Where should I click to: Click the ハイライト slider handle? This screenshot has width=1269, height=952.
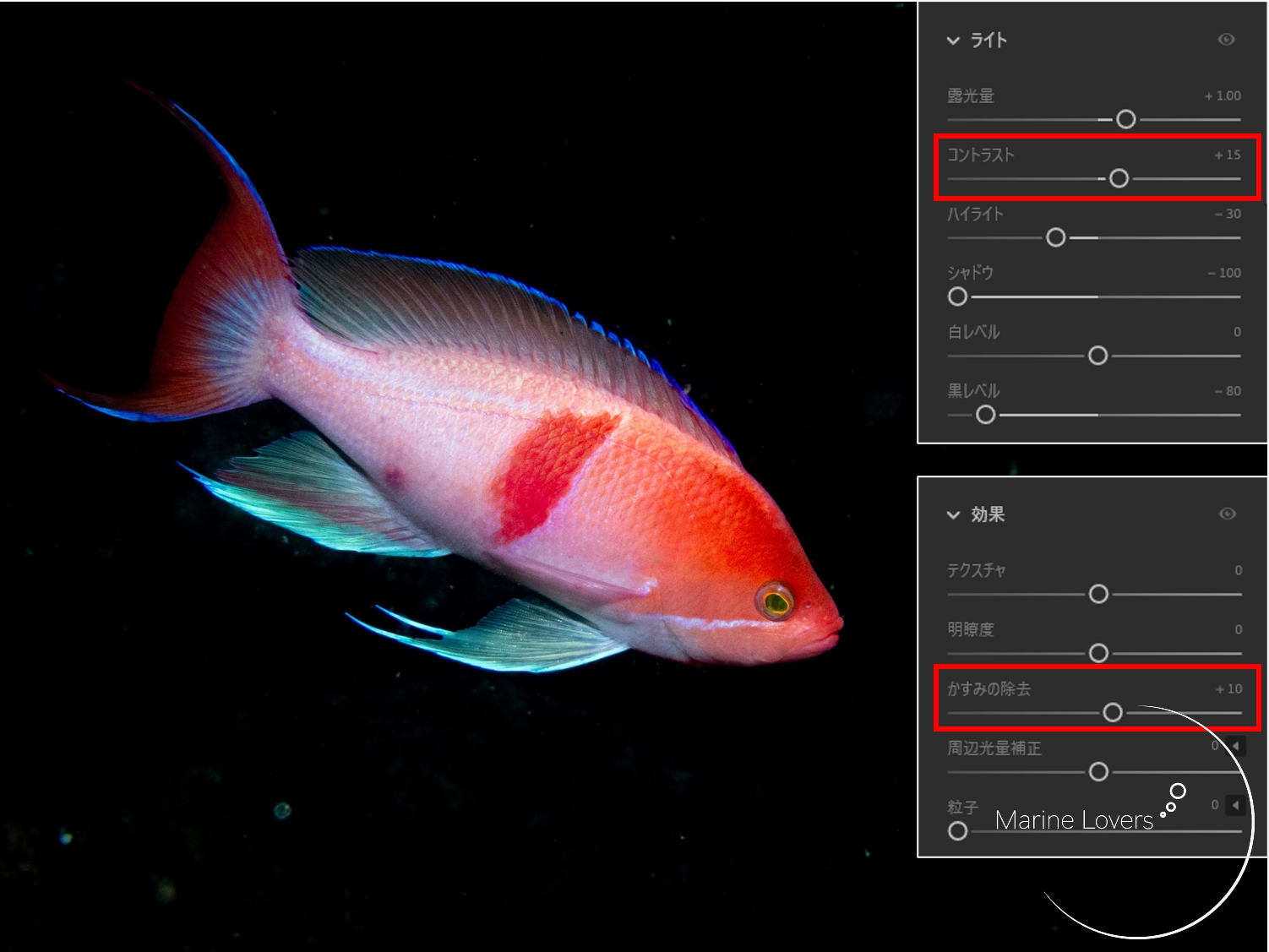(1055, 238)
